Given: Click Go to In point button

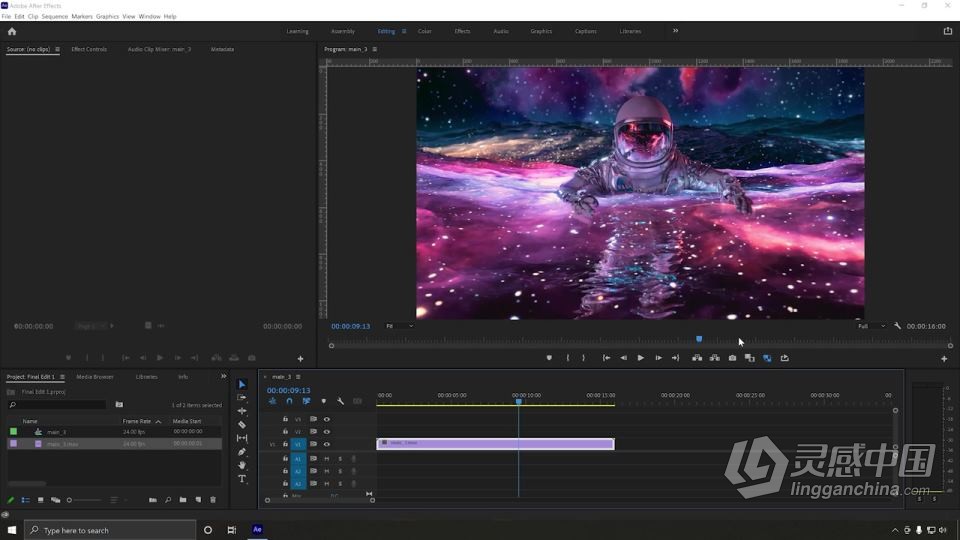Looking at the screenshot, I should [x=606, y=358].
